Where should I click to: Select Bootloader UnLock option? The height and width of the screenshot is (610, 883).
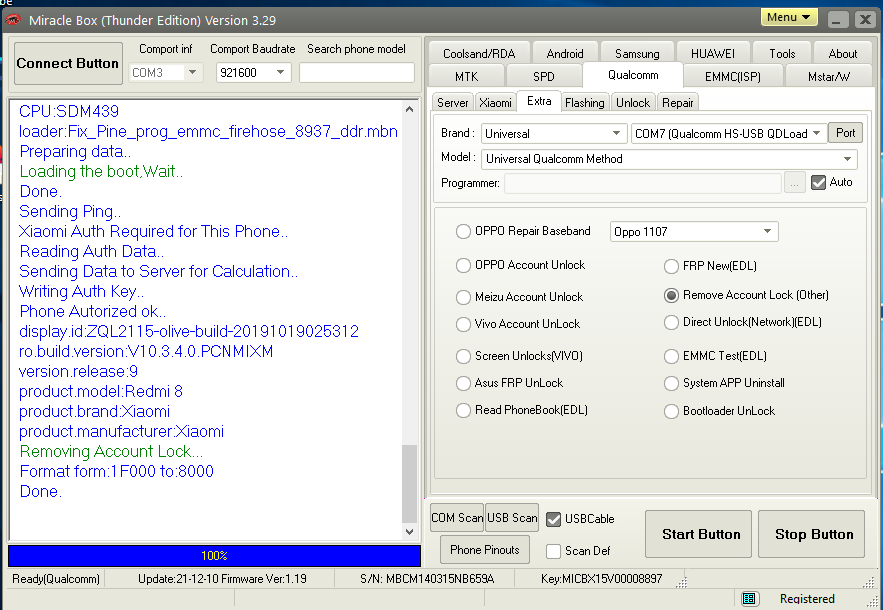(x=671, y=411)
